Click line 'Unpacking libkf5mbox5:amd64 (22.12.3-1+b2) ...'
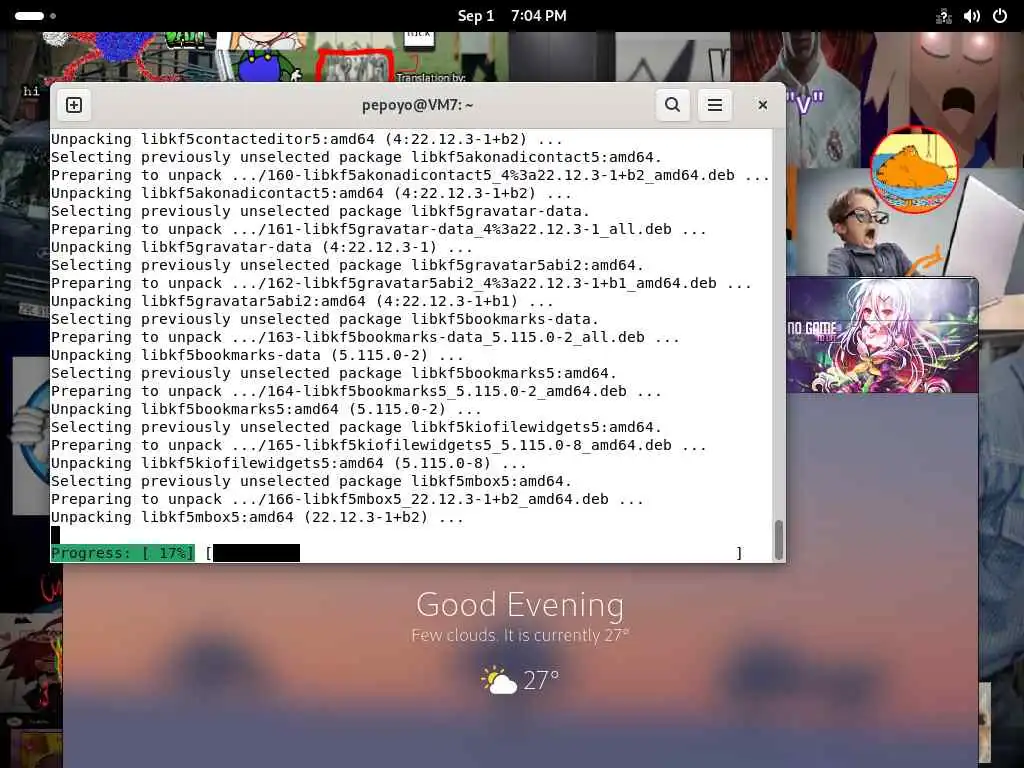Image resolution: width=1024 pixels, height=768 pixels. point(257,517)
